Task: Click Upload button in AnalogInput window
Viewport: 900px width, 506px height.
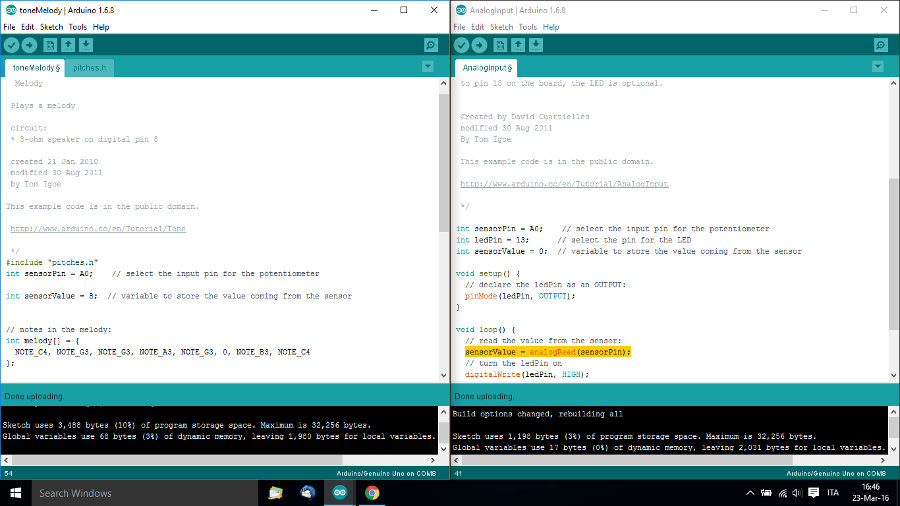Action: 479,45
